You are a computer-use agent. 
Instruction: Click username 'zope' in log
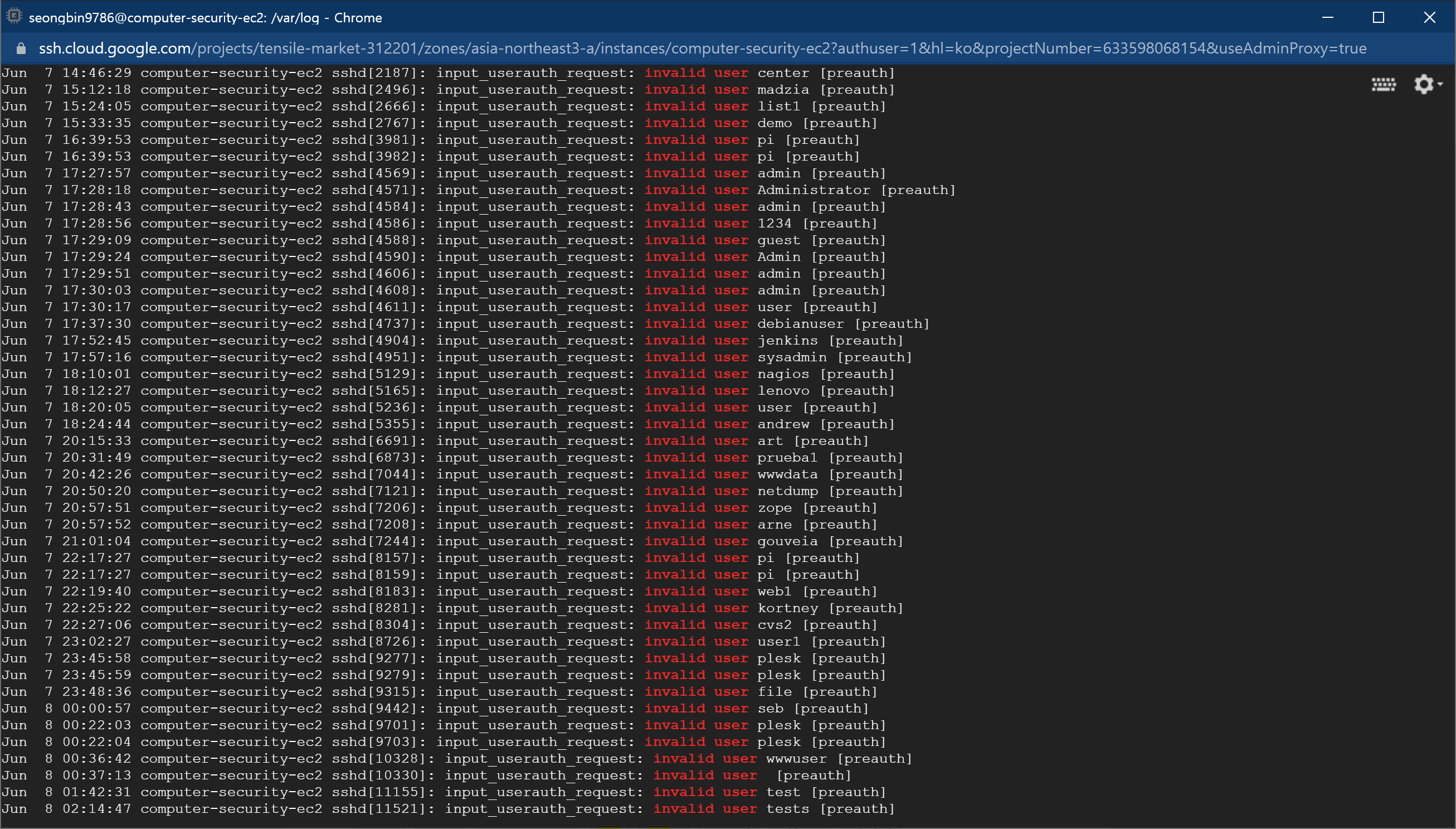[x=775, y=508]
